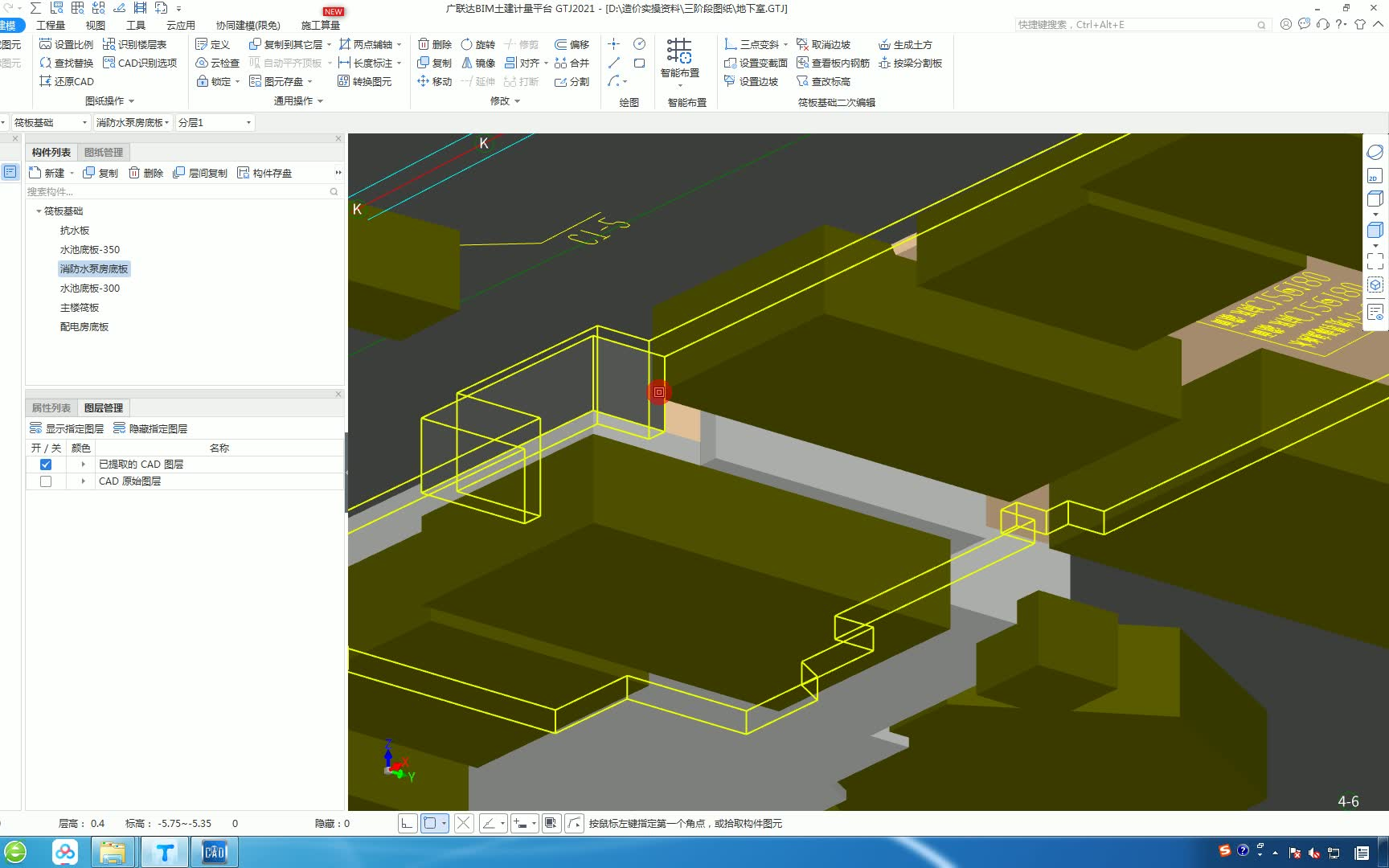Select the 查找替换 find and replace tool

tap(66, 63)
